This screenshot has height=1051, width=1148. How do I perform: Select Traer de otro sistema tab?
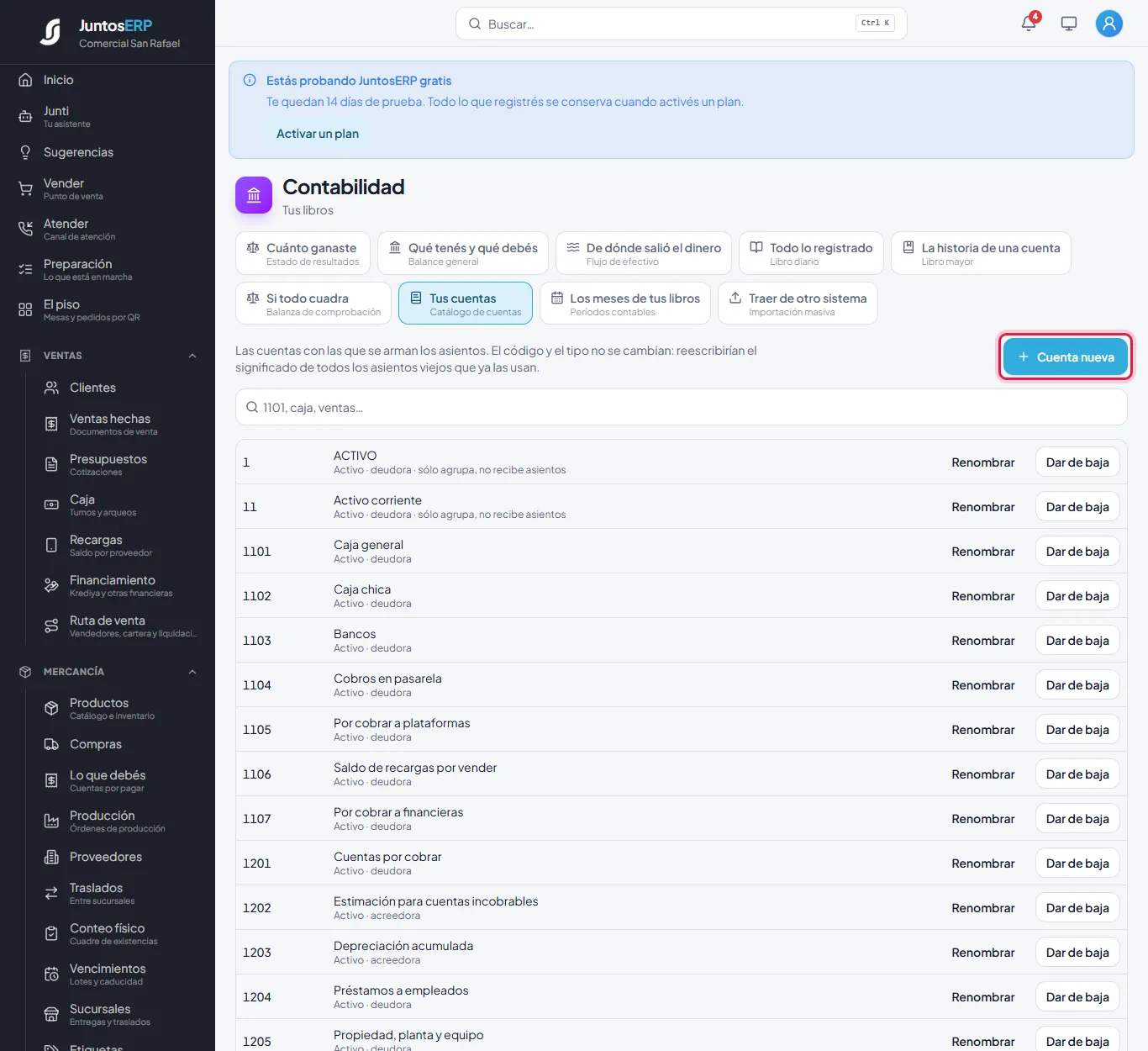(798, 304)
